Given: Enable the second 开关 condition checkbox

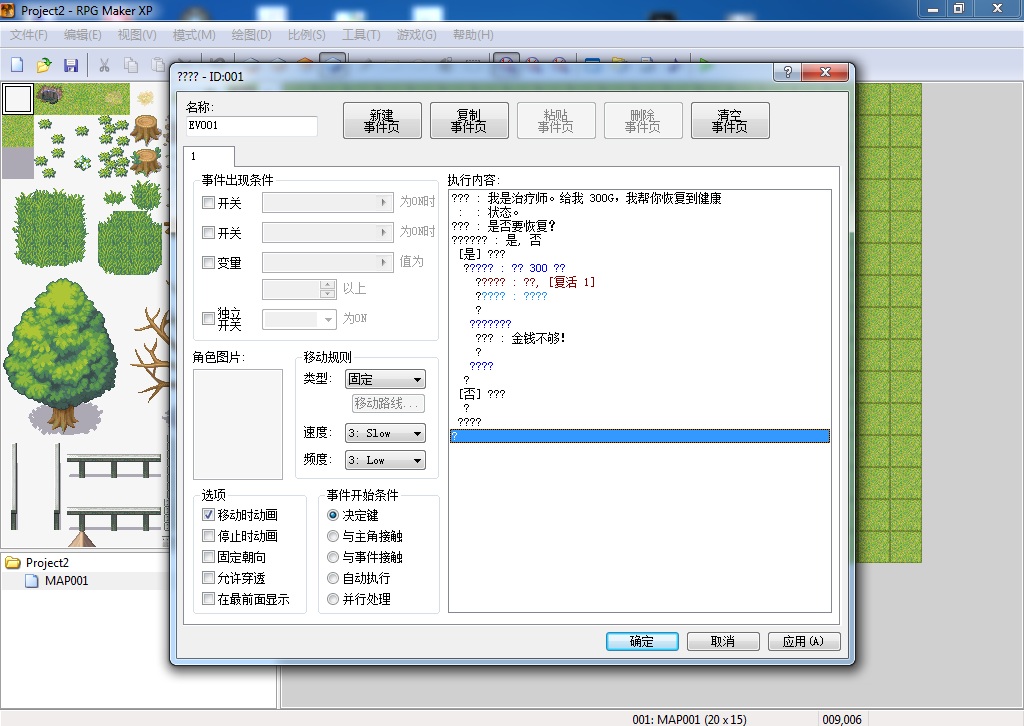Looking at the screenshot, I should (x=208, y=232).
